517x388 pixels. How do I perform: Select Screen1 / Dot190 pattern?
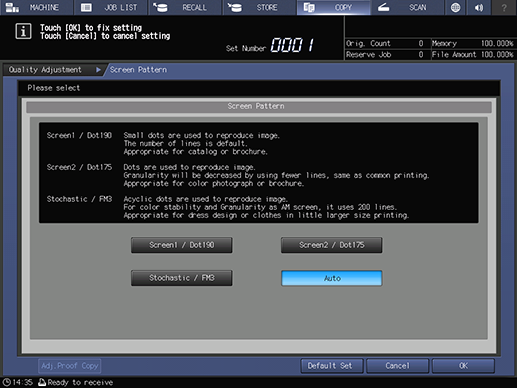(182, 245)
